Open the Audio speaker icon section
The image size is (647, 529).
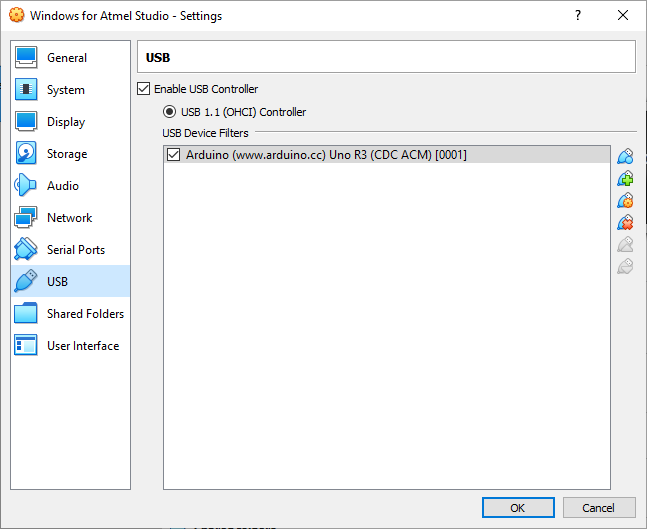click(25, 185)
